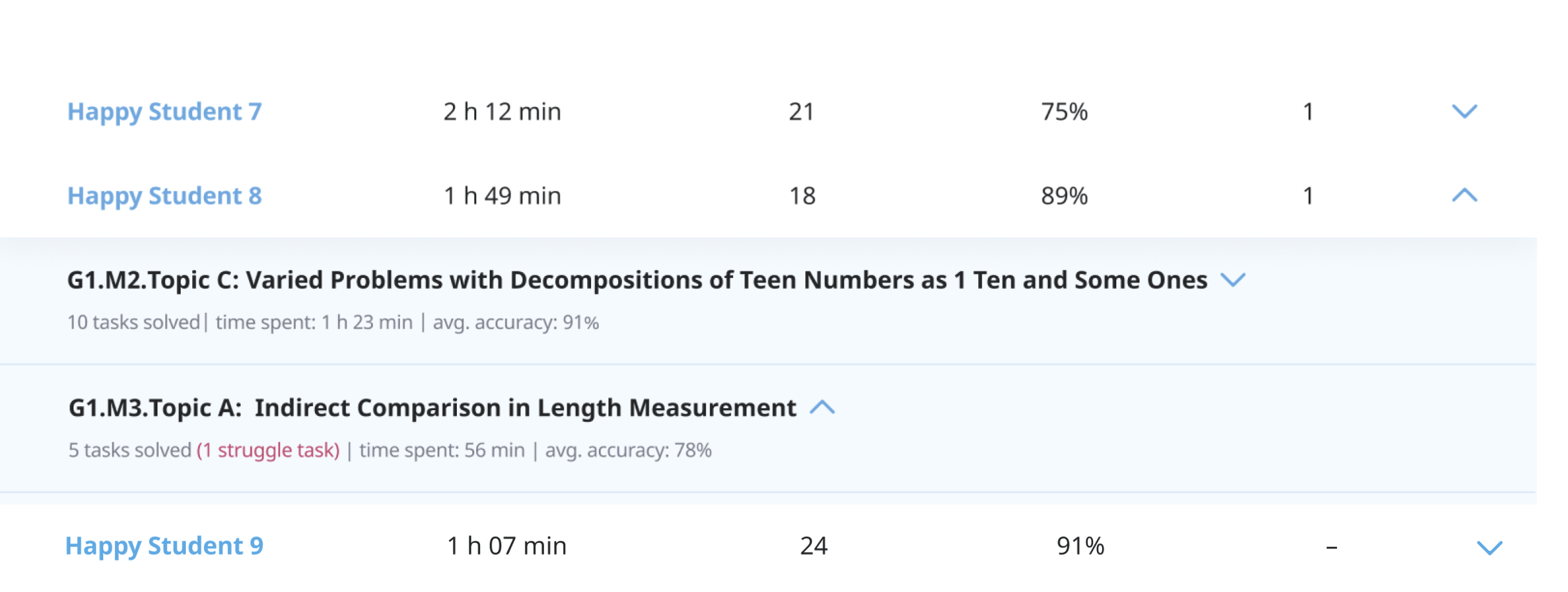Open Happy Student 7 profile link

[x=164, y=111]
